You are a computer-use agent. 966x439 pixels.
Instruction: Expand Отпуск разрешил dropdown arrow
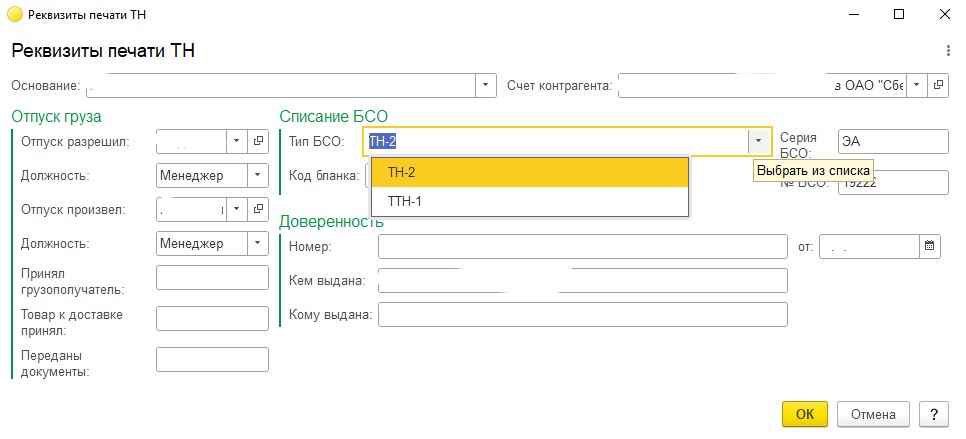237,141
